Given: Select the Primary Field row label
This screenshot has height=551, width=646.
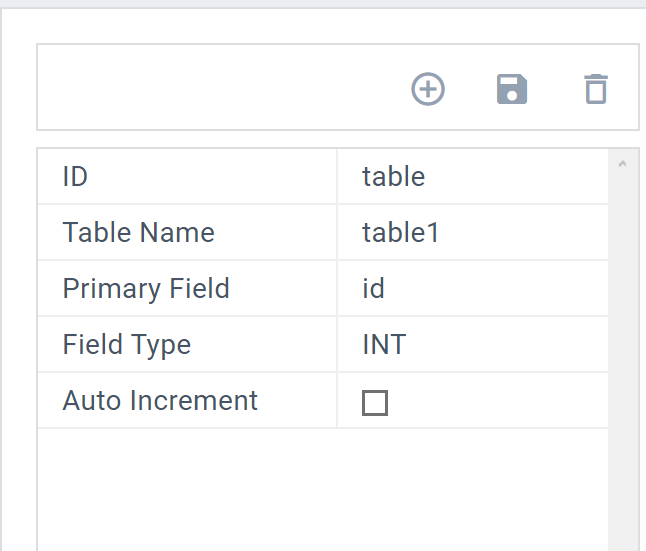Looking at the screenshot, I should point(146,289).
